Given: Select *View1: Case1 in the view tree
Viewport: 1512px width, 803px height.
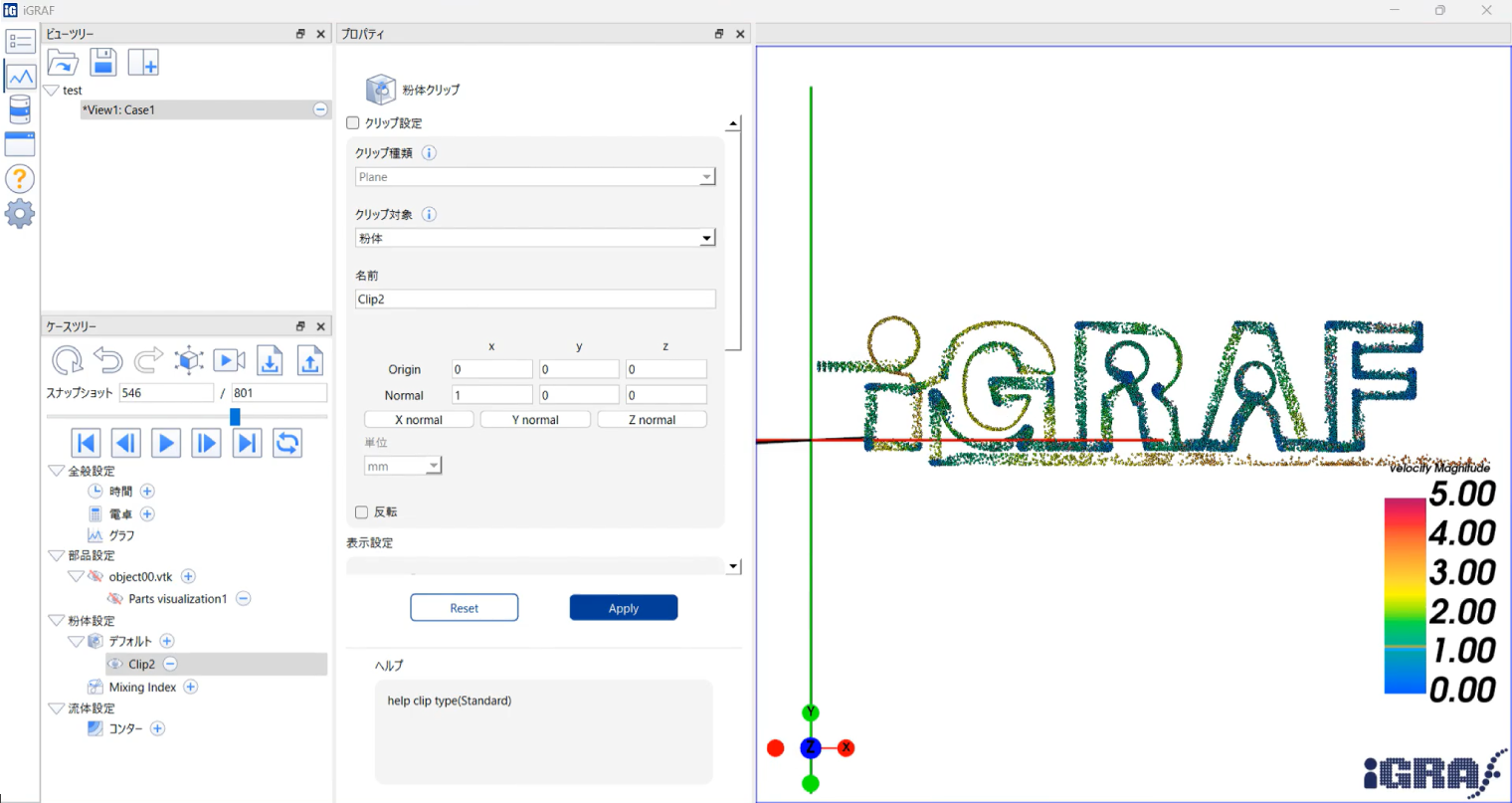Looking at the screenshot, I should point(119,110).
